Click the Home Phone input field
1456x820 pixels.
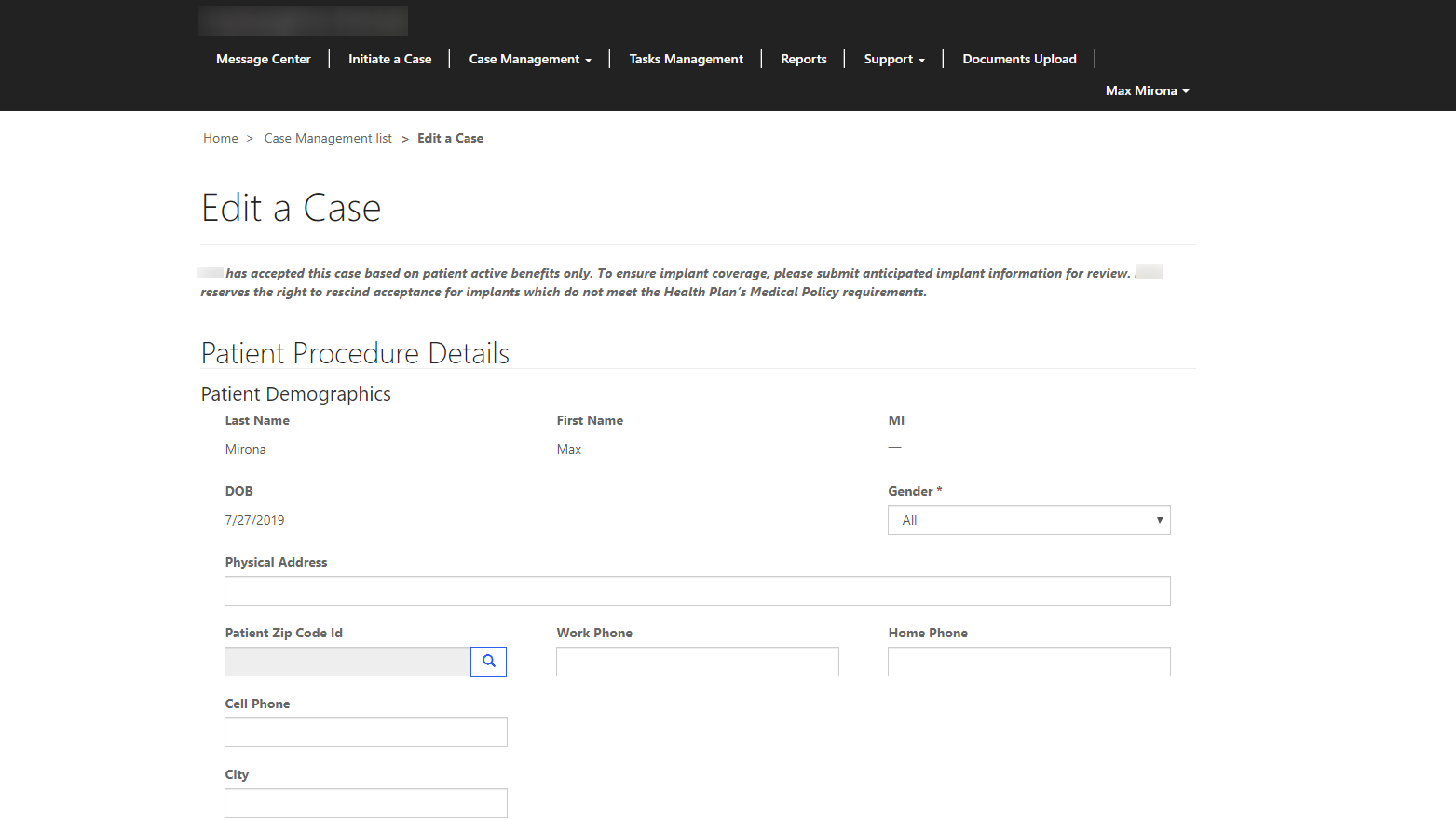[1028, 662]
